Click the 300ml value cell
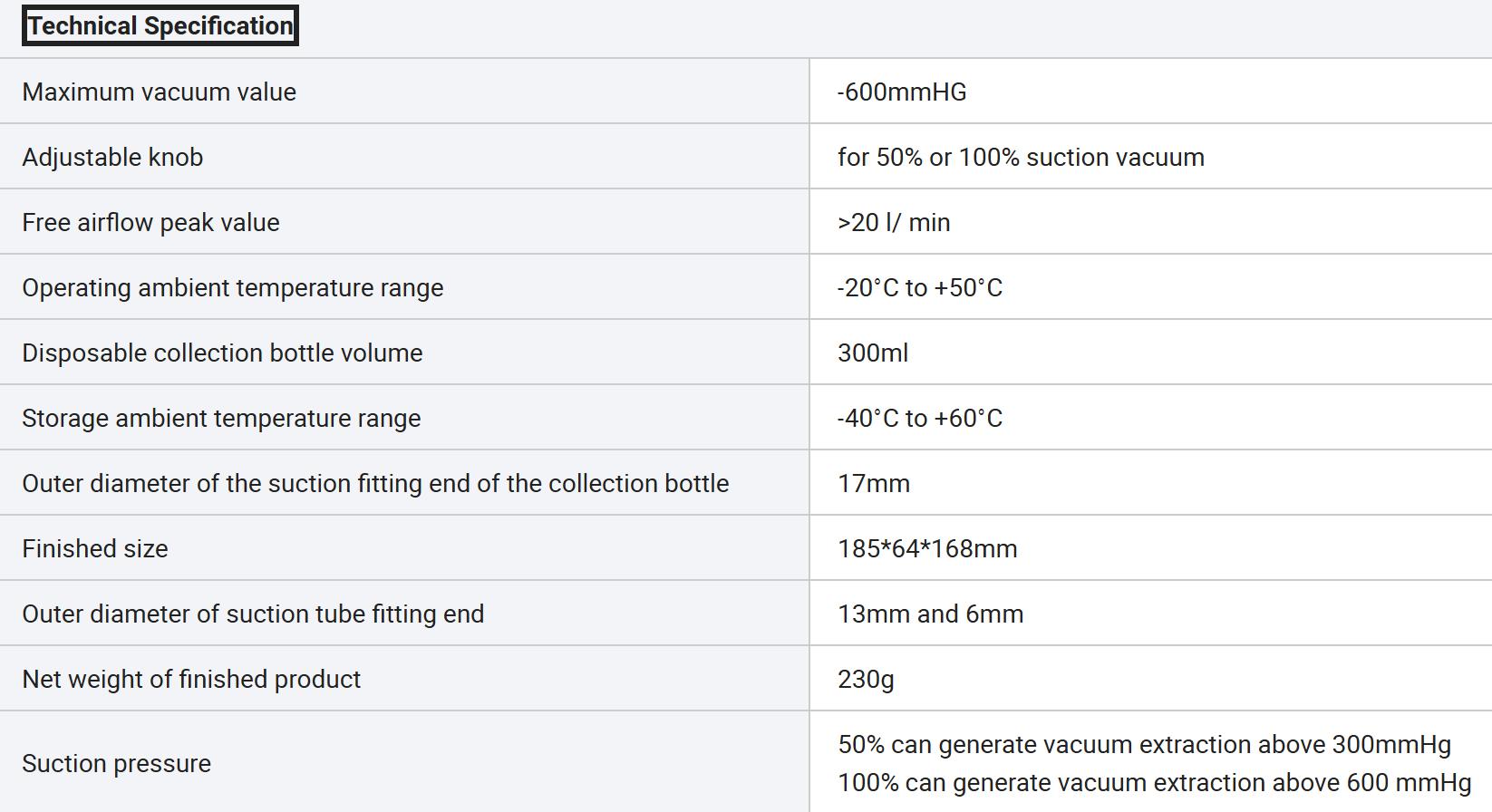This screenshot has width=1492, height=812. click(x=873, y=353)
